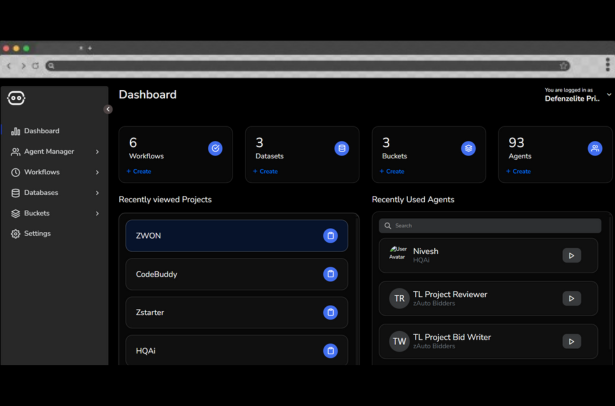Focus the Recently Used Agents search field

point(490,226)
